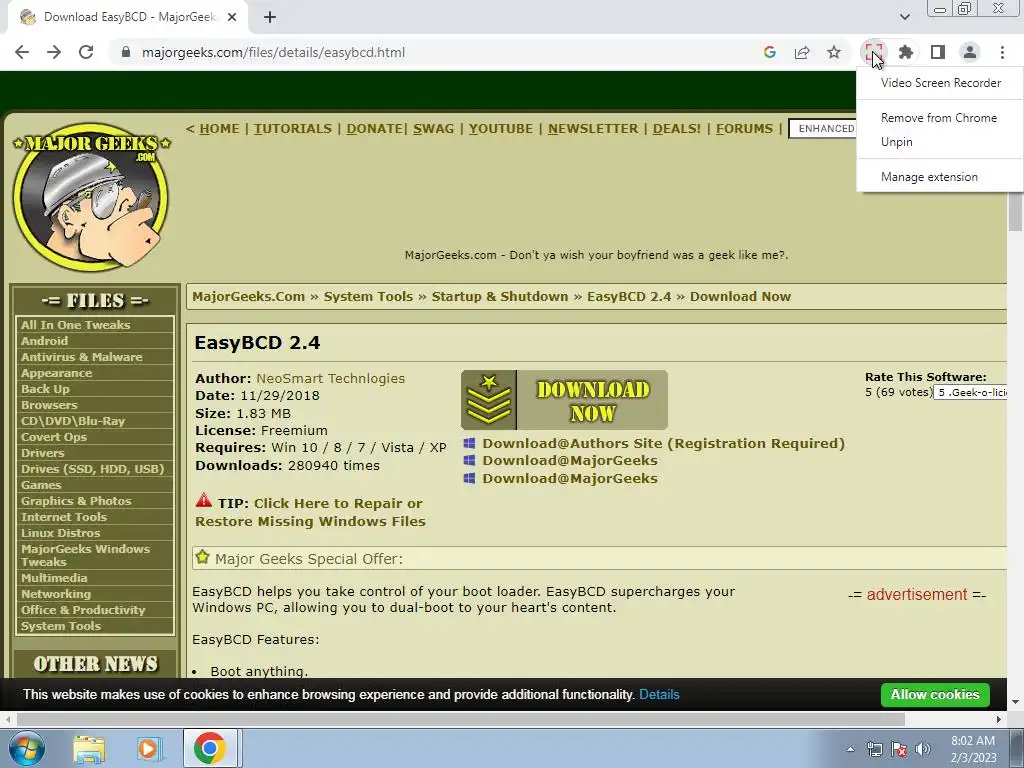
Task: Click the Special Offer star icon
Action: click(x=202, y=557)
